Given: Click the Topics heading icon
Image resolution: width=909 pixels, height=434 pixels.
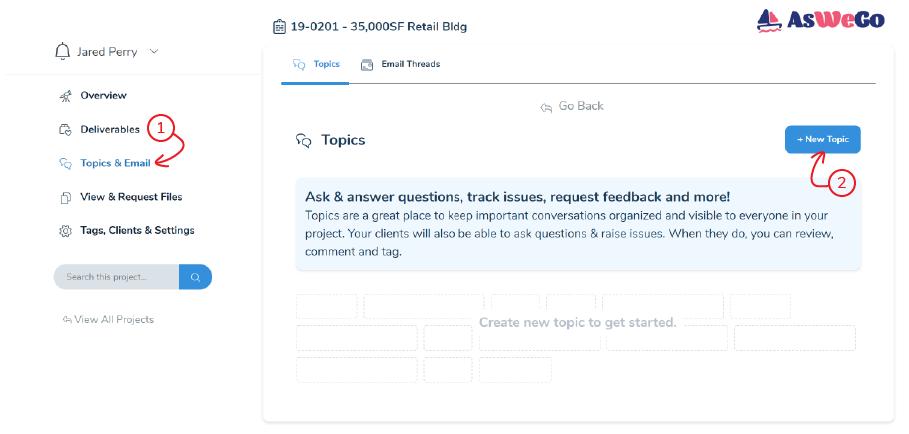Looking at the screenshot, I should point(304,140).
